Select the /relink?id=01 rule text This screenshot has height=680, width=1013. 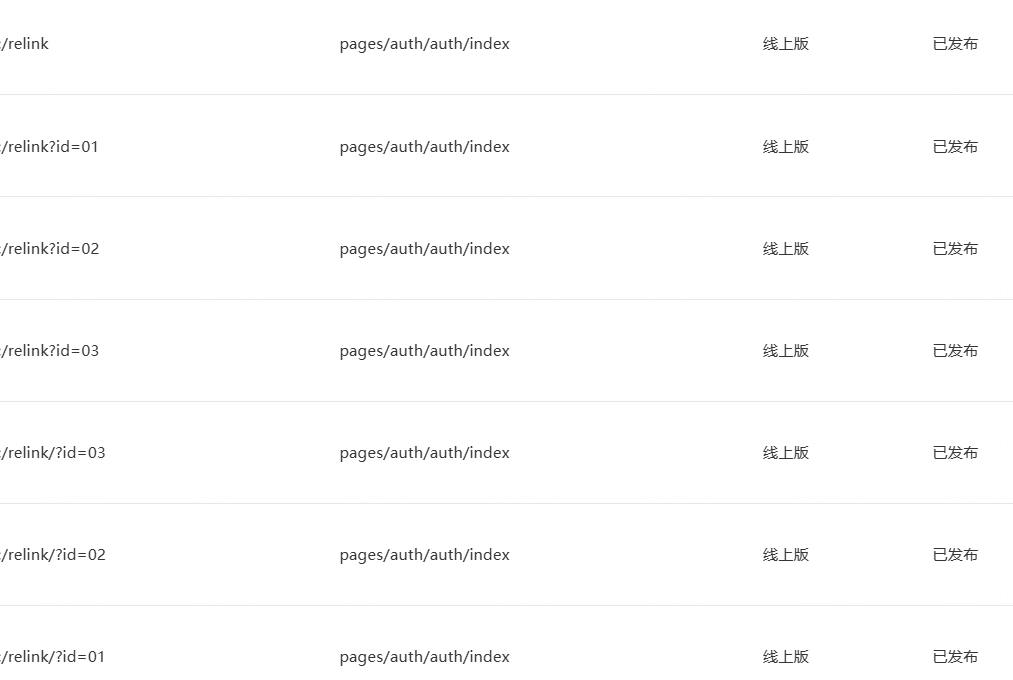coord(49,147)
